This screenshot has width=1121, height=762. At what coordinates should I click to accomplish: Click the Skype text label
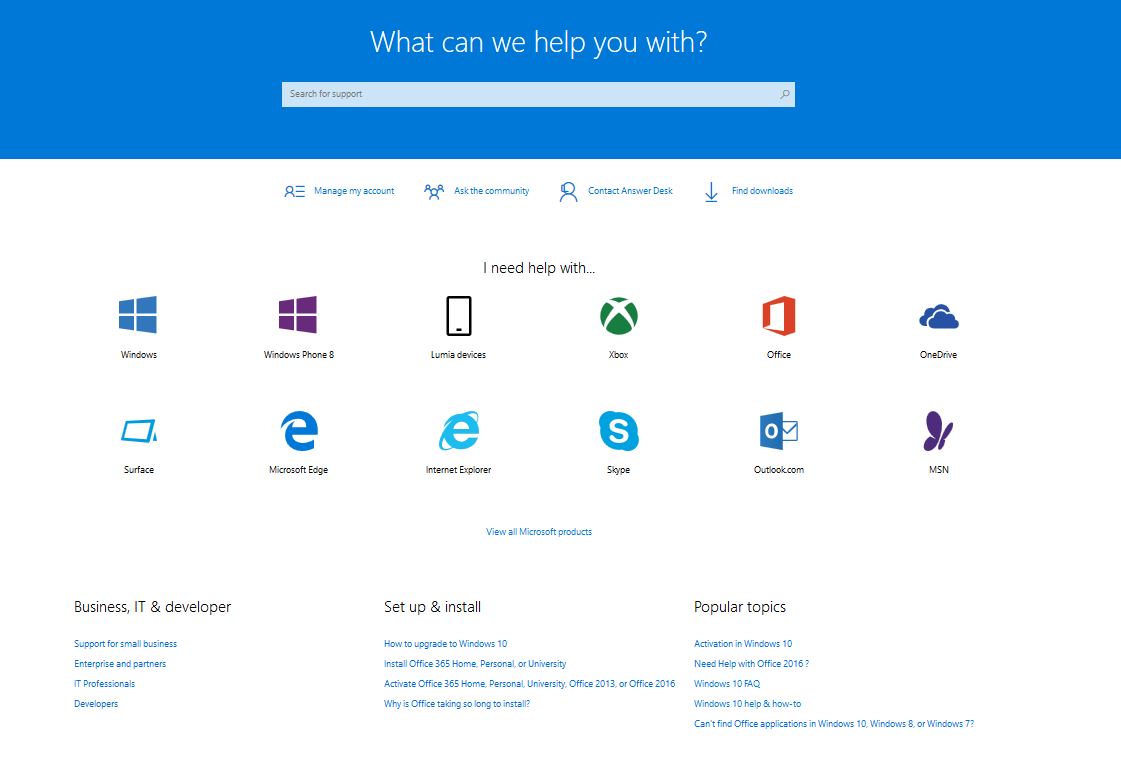point(618,470)
